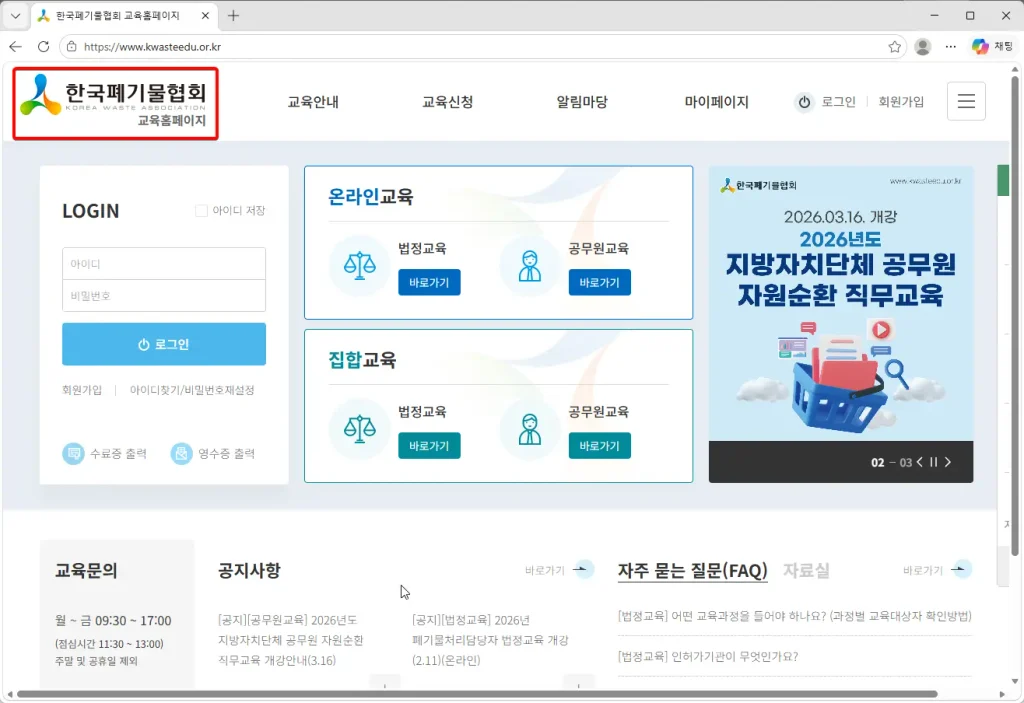The width and height of the screenshot is (1024, 703).
Task: Click the header 로그인 text link
Action: [x=839, y=102]
